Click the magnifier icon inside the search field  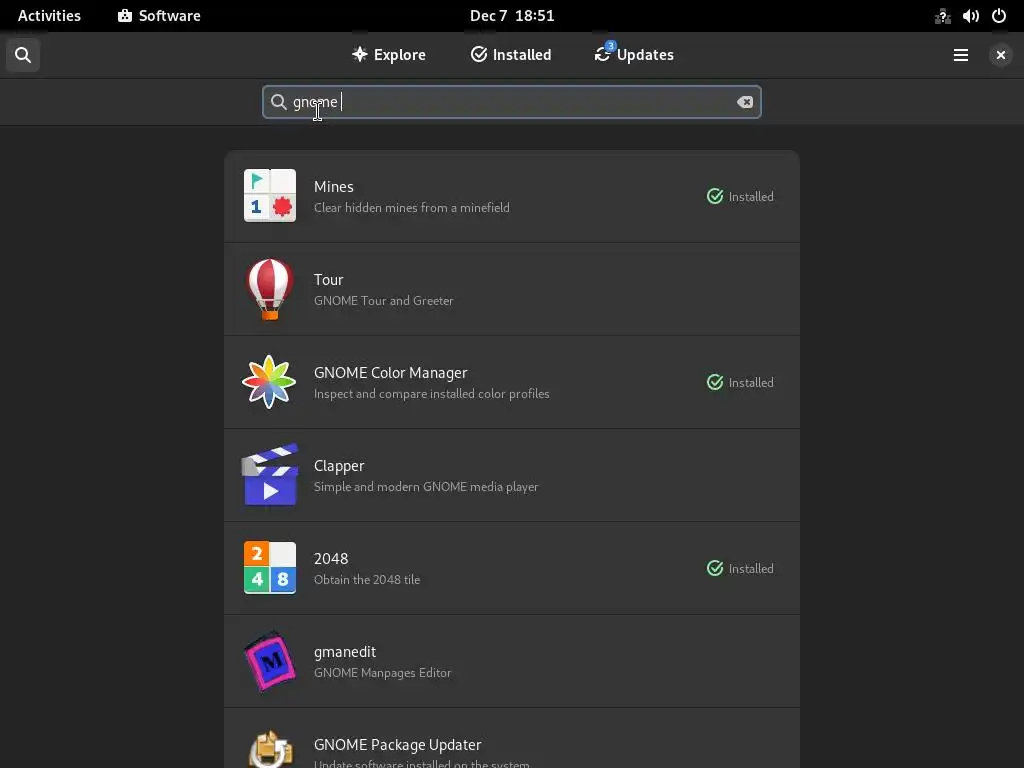pos(279,102)
